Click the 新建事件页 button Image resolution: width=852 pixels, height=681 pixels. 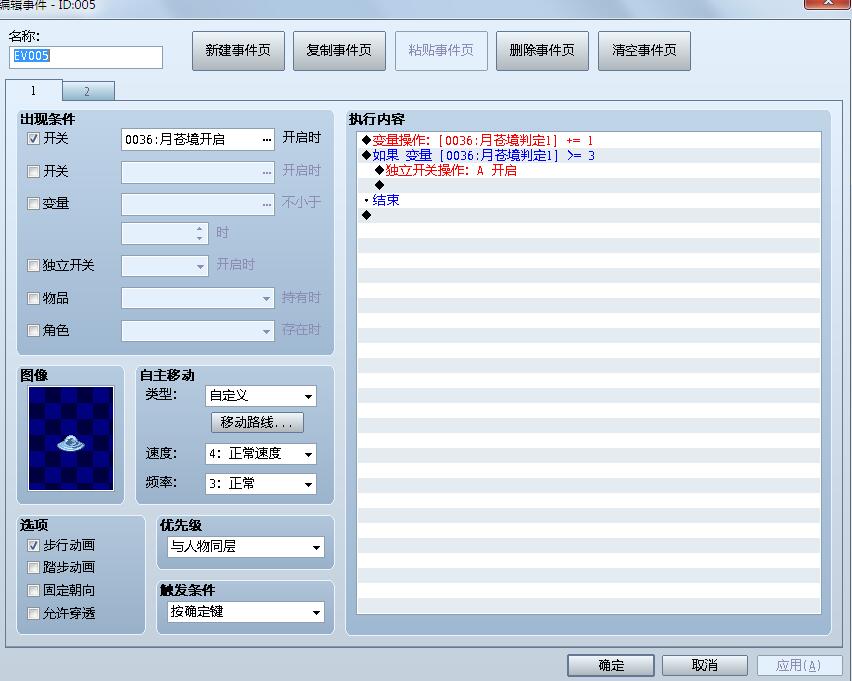tap(238, 51)
